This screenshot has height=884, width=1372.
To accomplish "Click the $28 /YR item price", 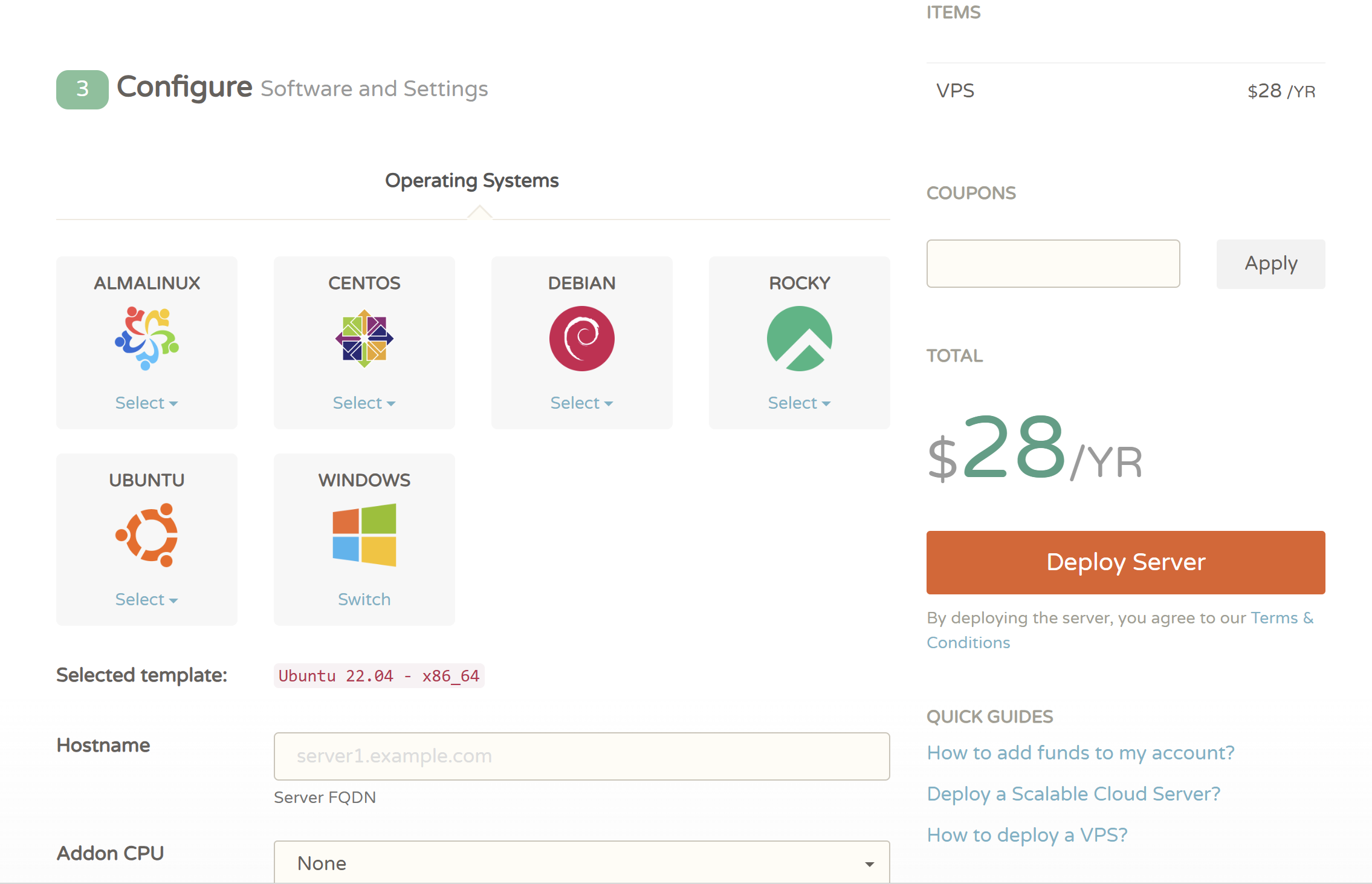I will point(1281,91).
